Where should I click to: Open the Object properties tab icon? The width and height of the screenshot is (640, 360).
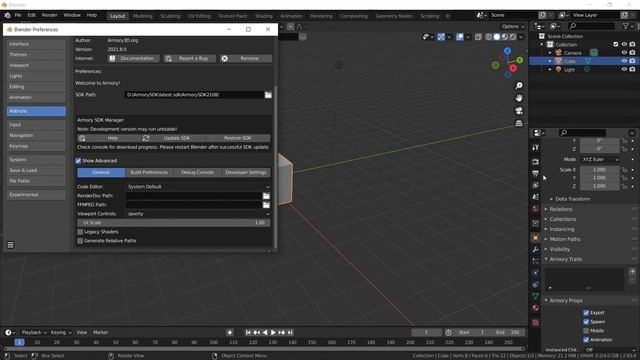[536, 238]
